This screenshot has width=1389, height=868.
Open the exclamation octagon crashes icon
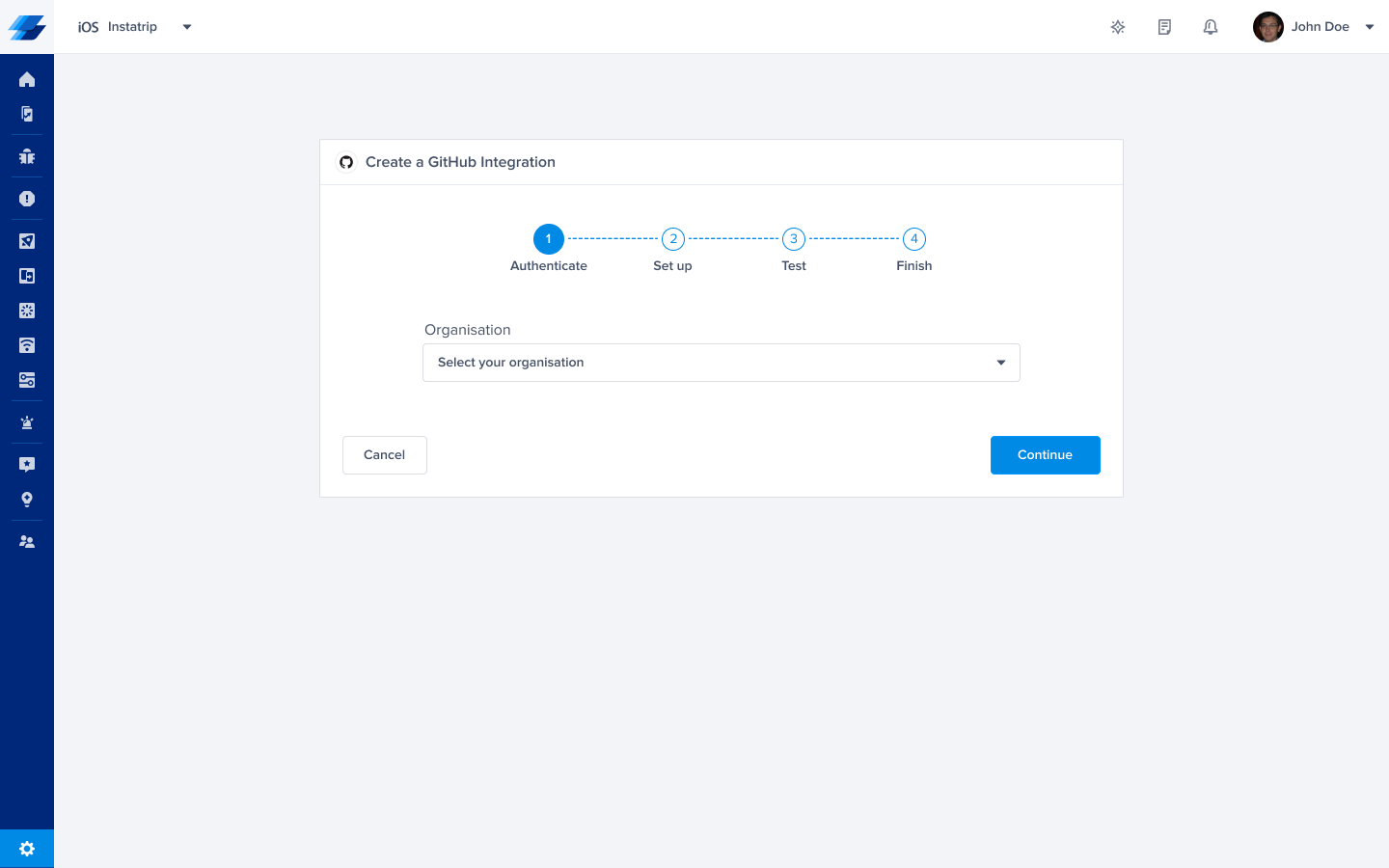27,199
